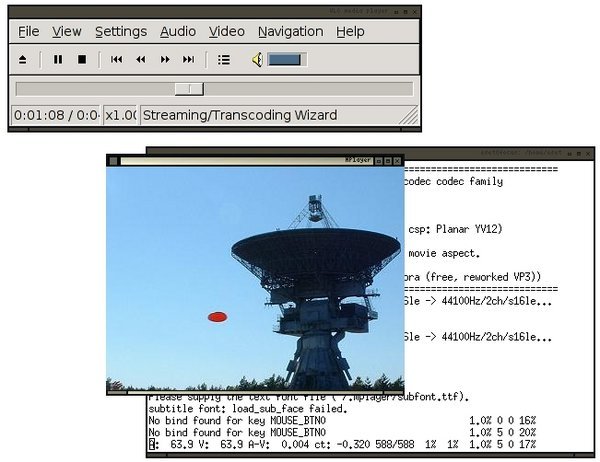Click the terminal status line '63.9 V: 63.9 A-V'
This screenshot has width=600, height=462.
point(220,444)
